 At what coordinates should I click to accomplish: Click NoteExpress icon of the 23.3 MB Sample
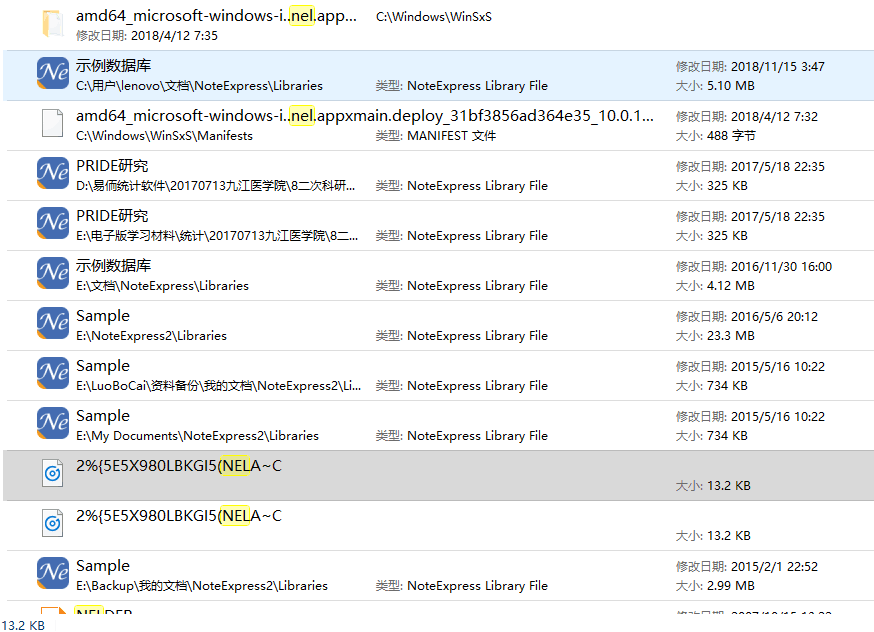tap(53, 323)
